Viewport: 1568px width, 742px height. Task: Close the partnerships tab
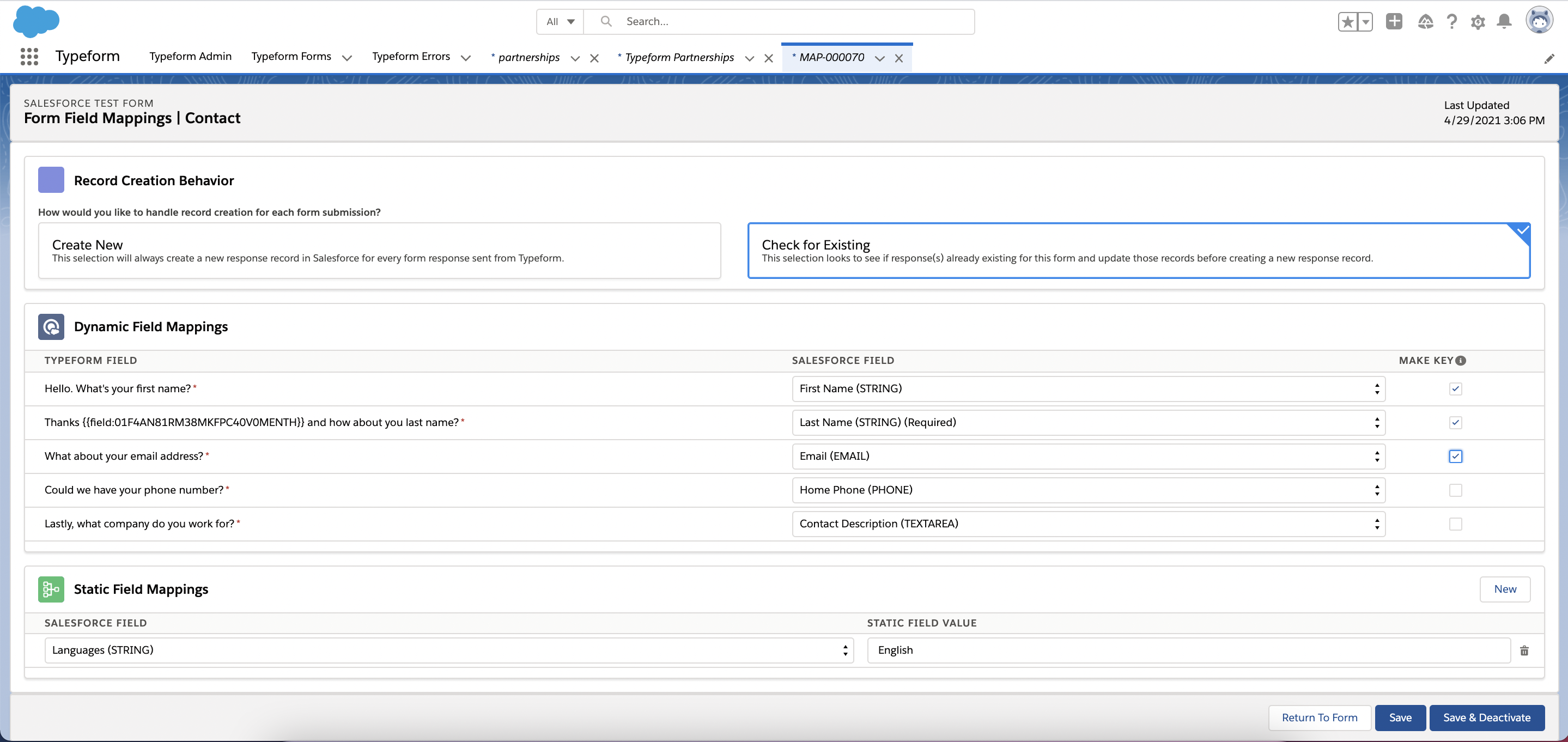(x=595, y=58)
